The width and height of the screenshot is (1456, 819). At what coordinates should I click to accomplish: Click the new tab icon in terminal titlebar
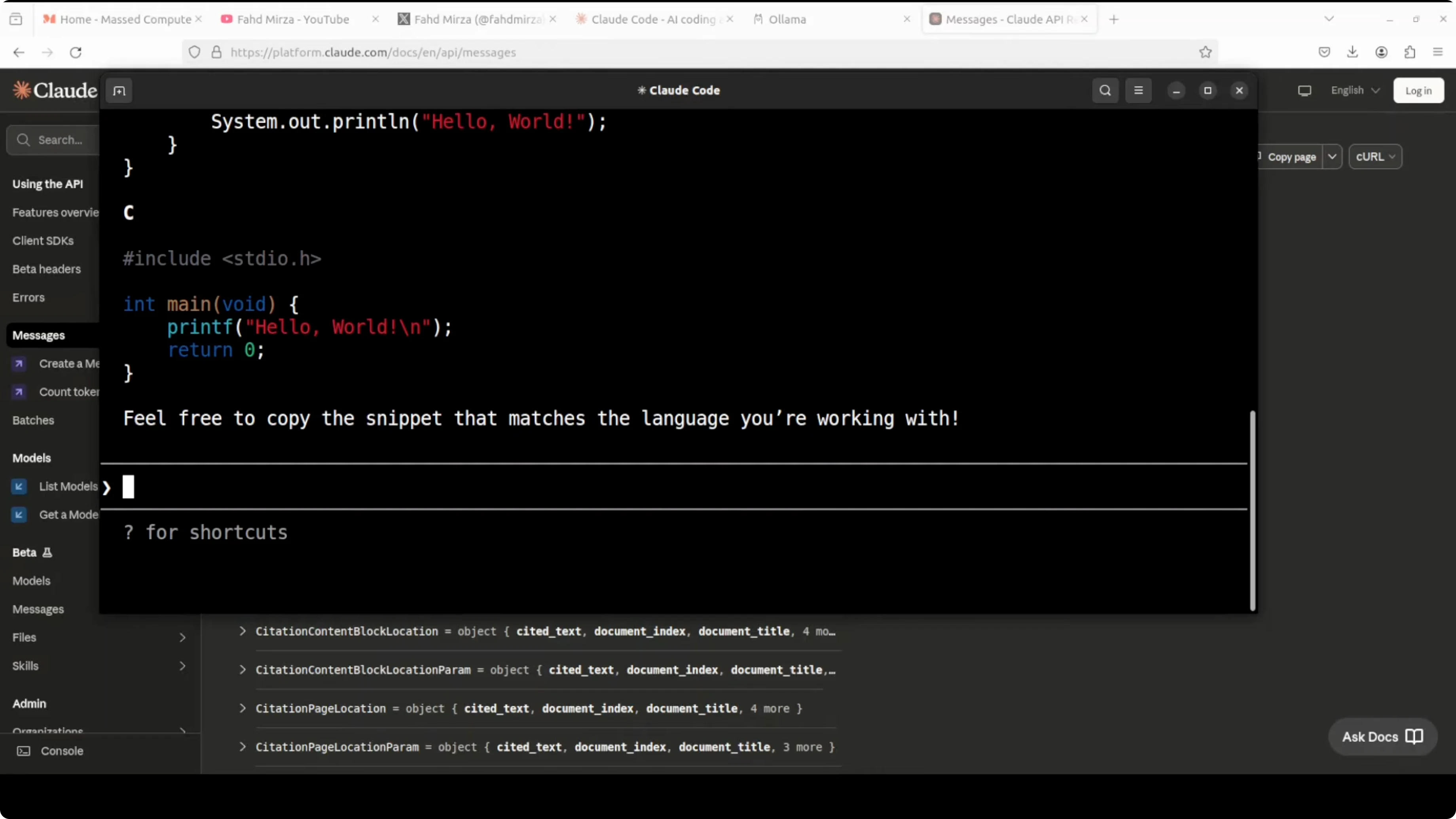coord(119,91)
